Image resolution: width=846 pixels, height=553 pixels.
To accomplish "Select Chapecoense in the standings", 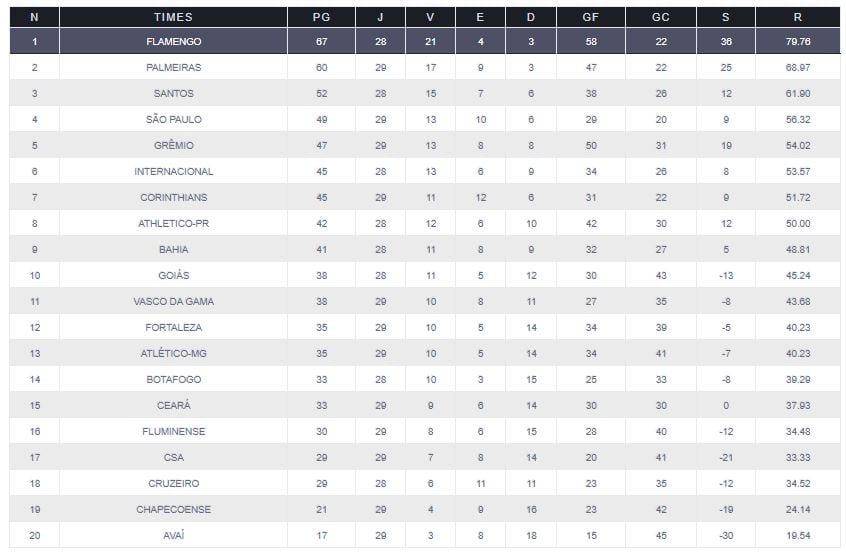I will coord(173,509).
